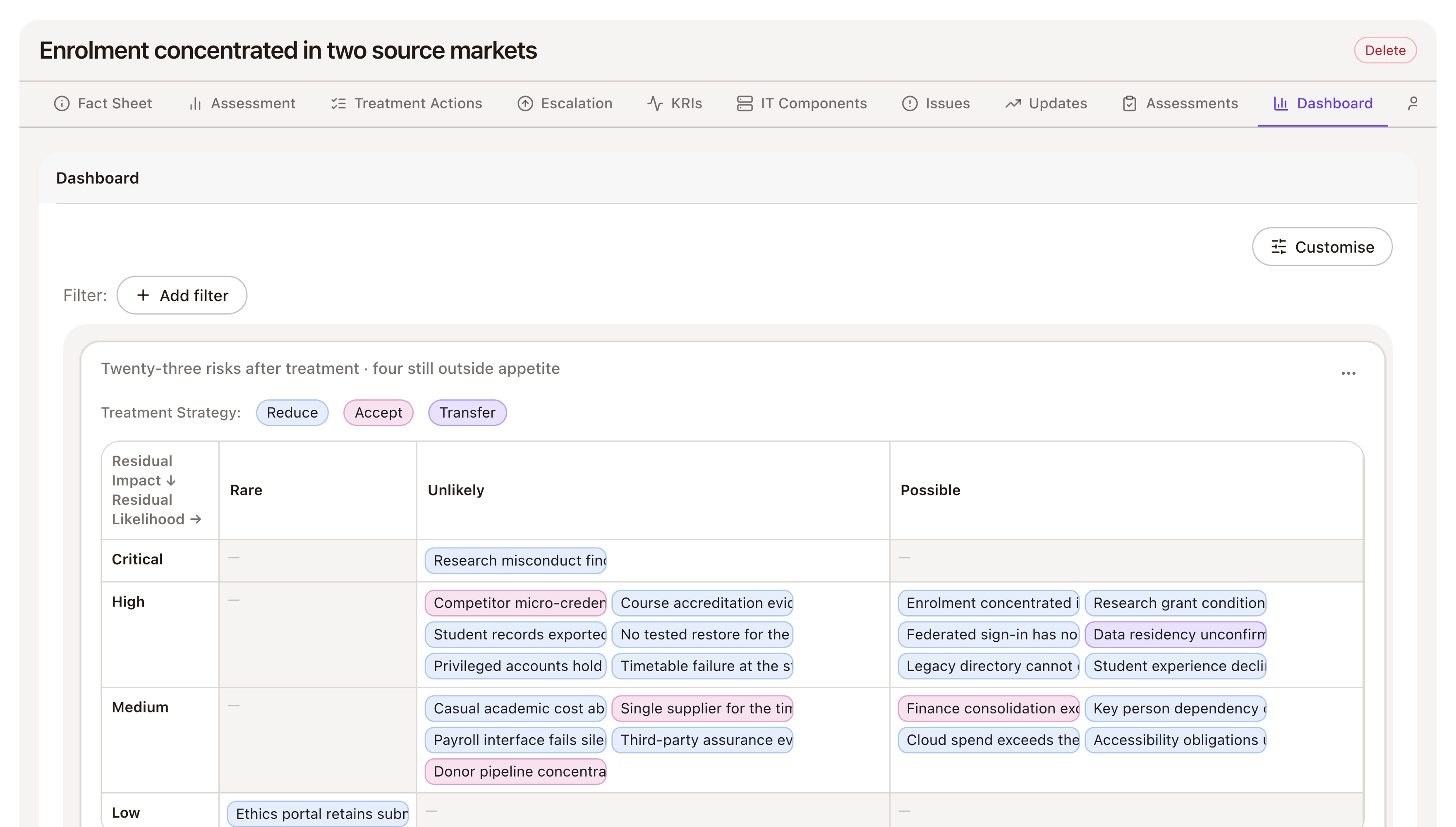Click the KRIs pulse icon
This screenshot has height=827, width=1456.
[655, 103]
